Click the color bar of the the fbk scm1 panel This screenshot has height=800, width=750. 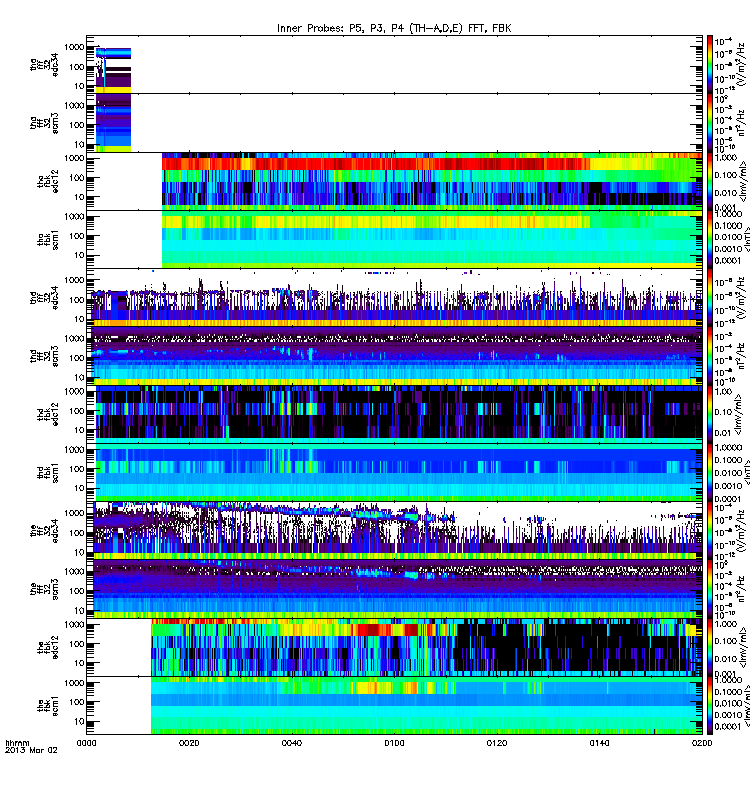(710, 706)
